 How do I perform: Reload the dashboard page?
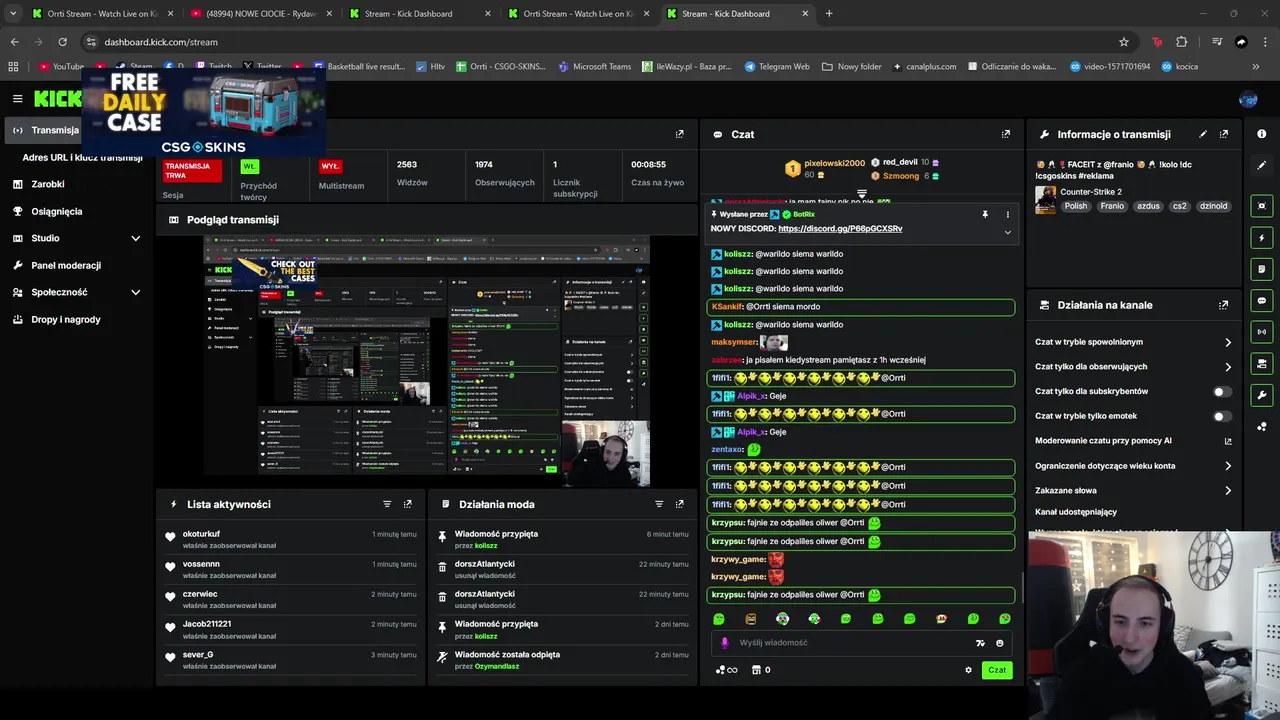[62, 42]
